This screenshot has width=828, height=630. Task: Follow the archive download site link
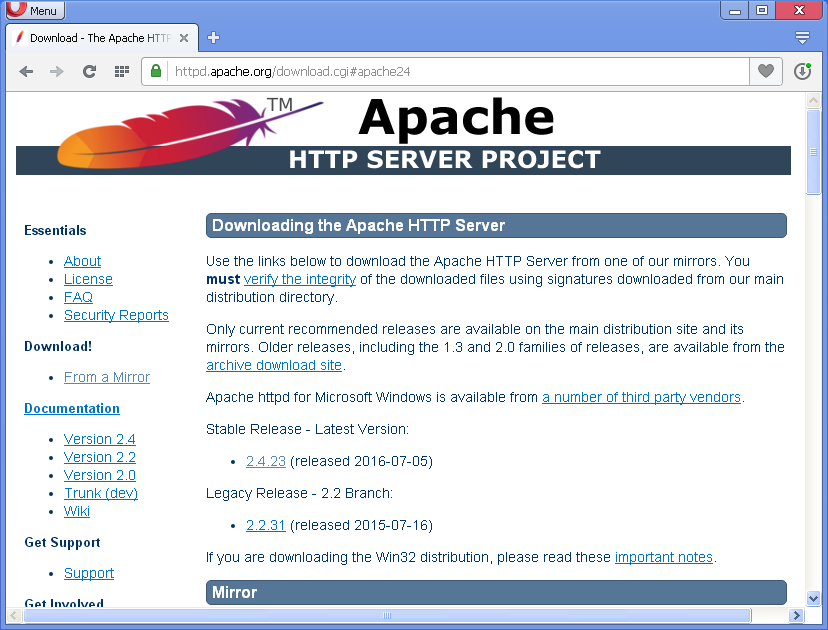tap(274, 365)
